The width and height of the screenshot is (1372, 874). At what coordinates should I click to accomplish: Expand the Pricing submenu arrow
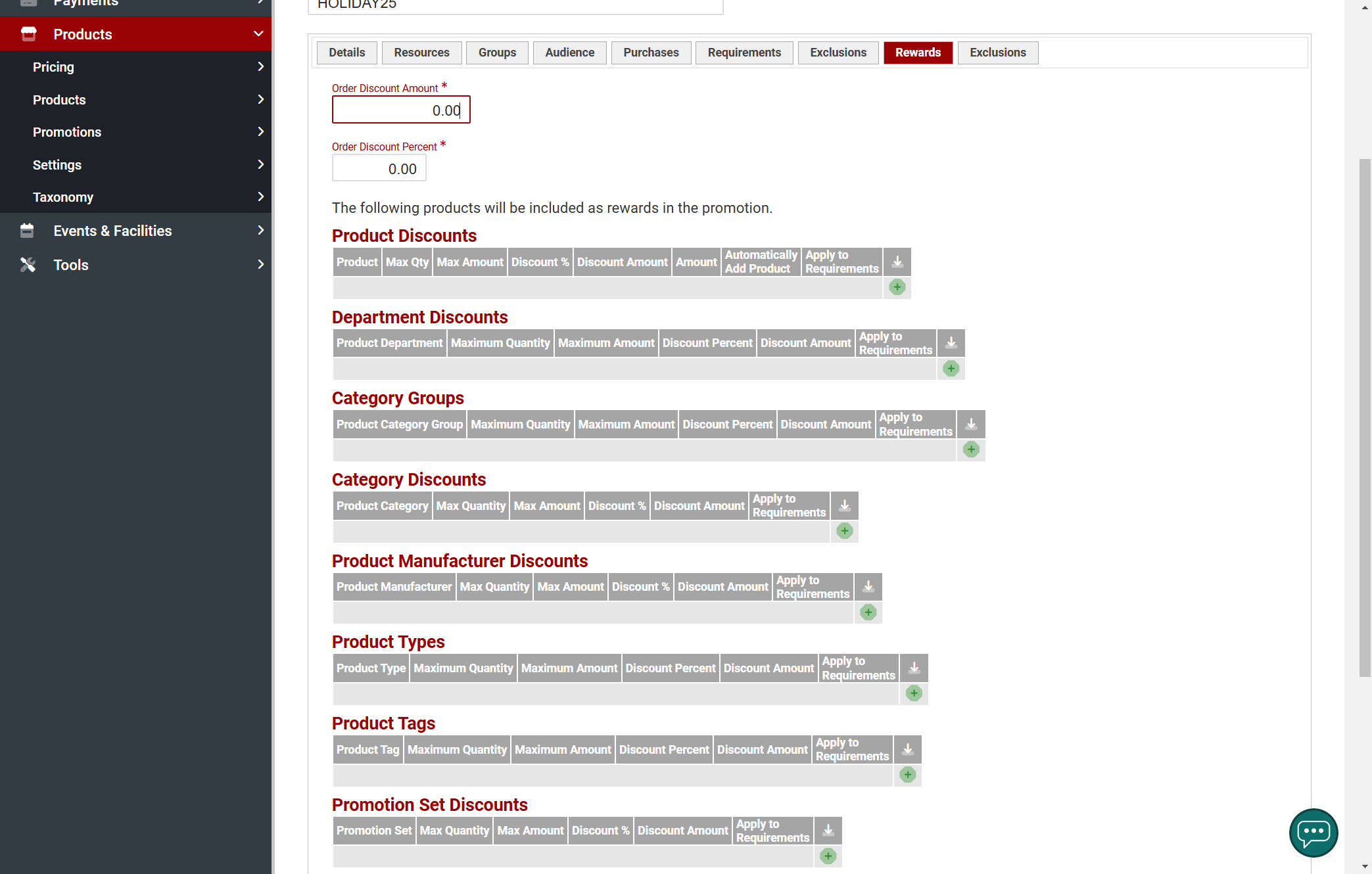point(260,66)
